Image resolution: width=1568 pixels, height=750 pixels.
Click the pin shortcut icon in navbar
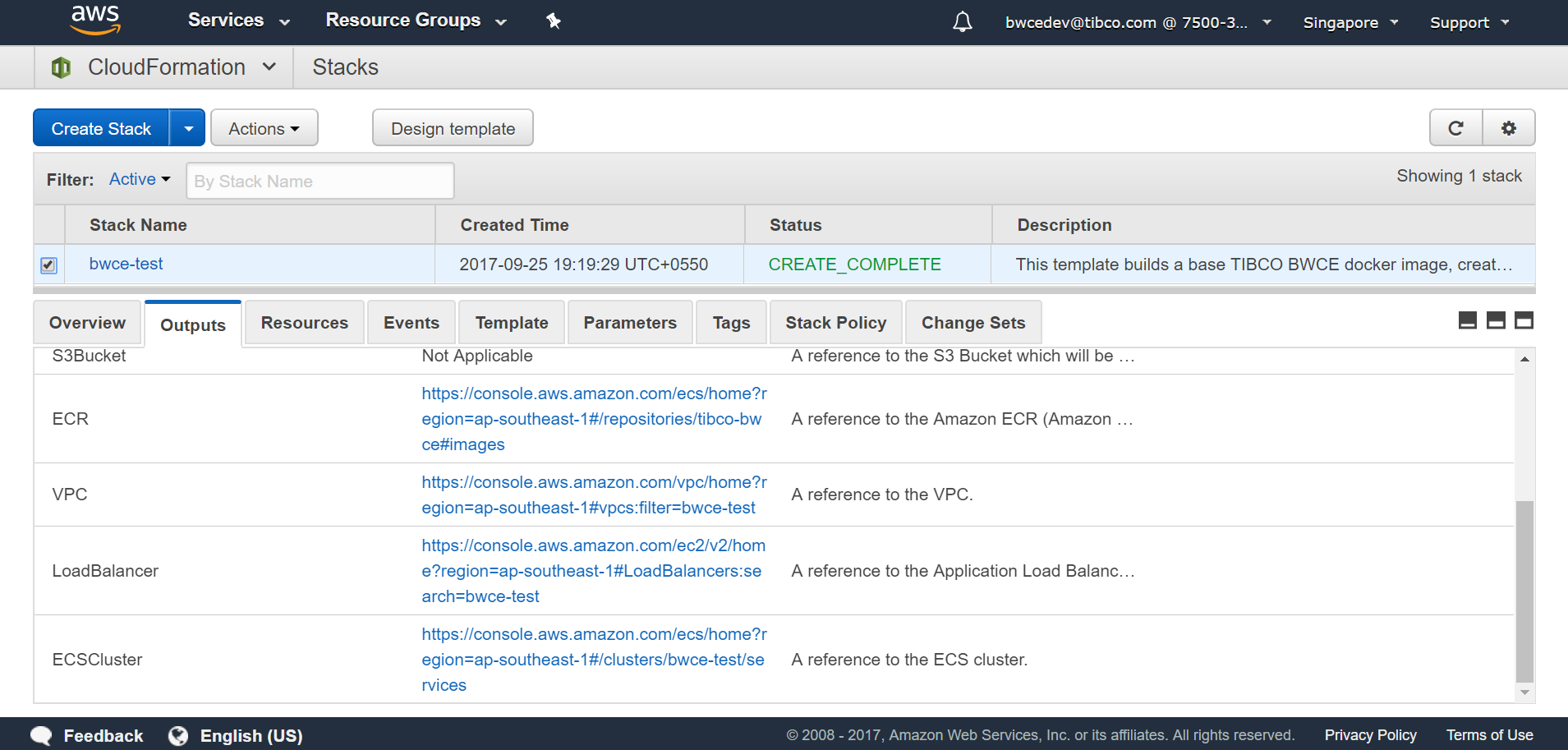coord(554,21)
